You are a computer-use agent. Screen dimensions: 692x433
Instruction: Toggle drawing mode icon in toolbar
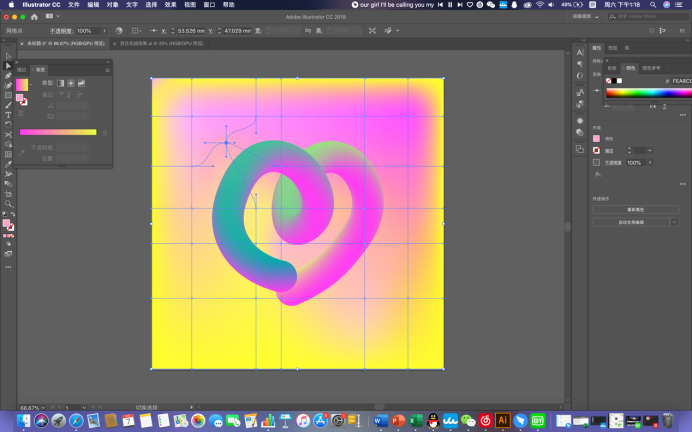(8, 244)
